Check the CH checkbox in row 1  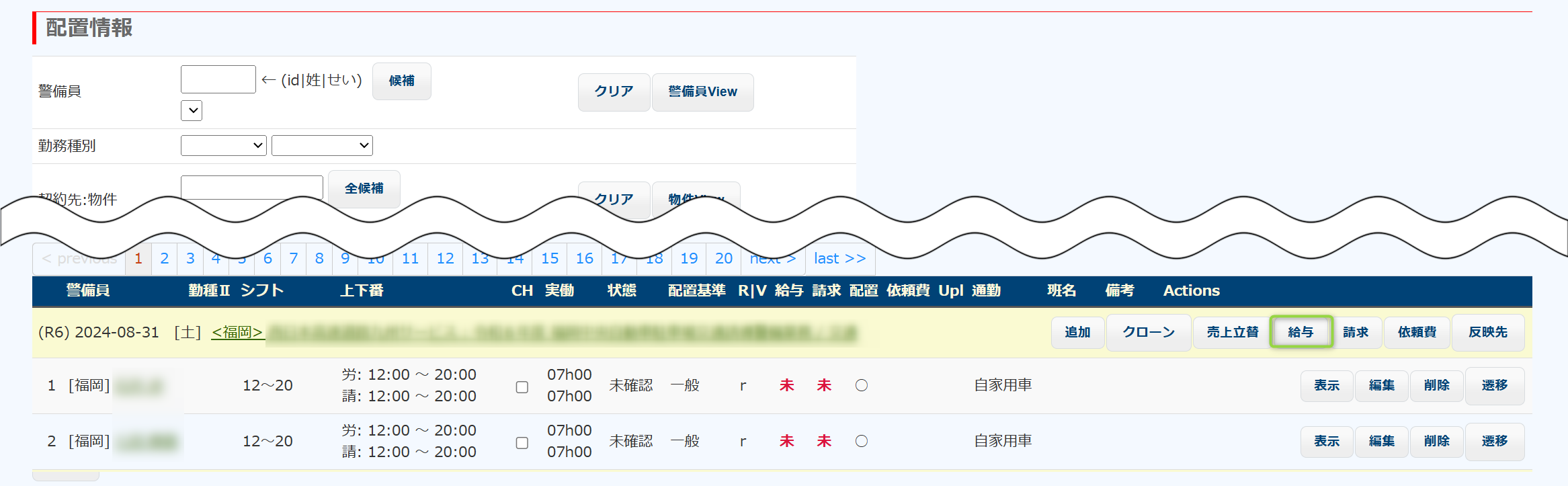tap(522, 387)
